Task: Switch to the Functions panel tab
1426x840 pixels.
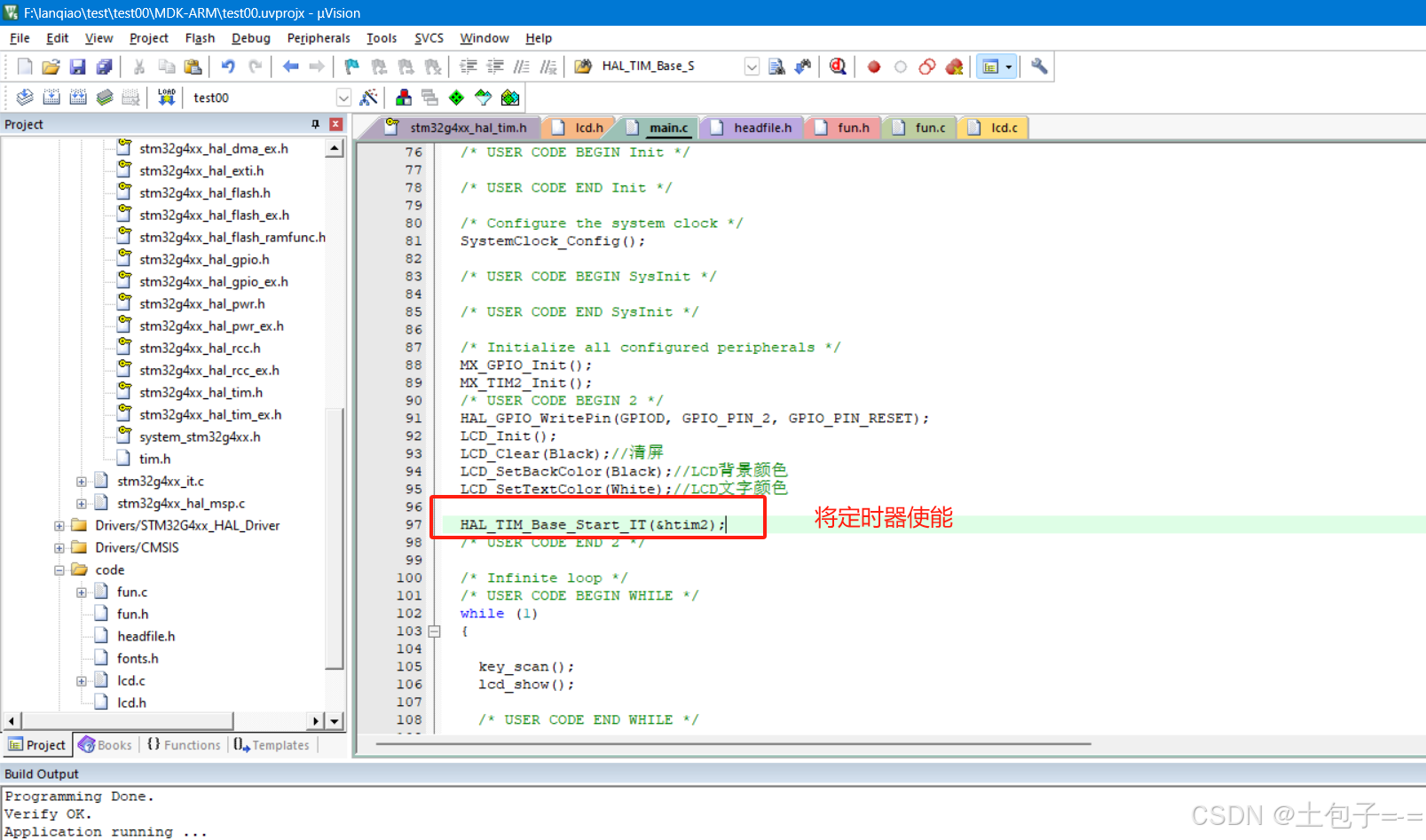Action: coord(184,745)
